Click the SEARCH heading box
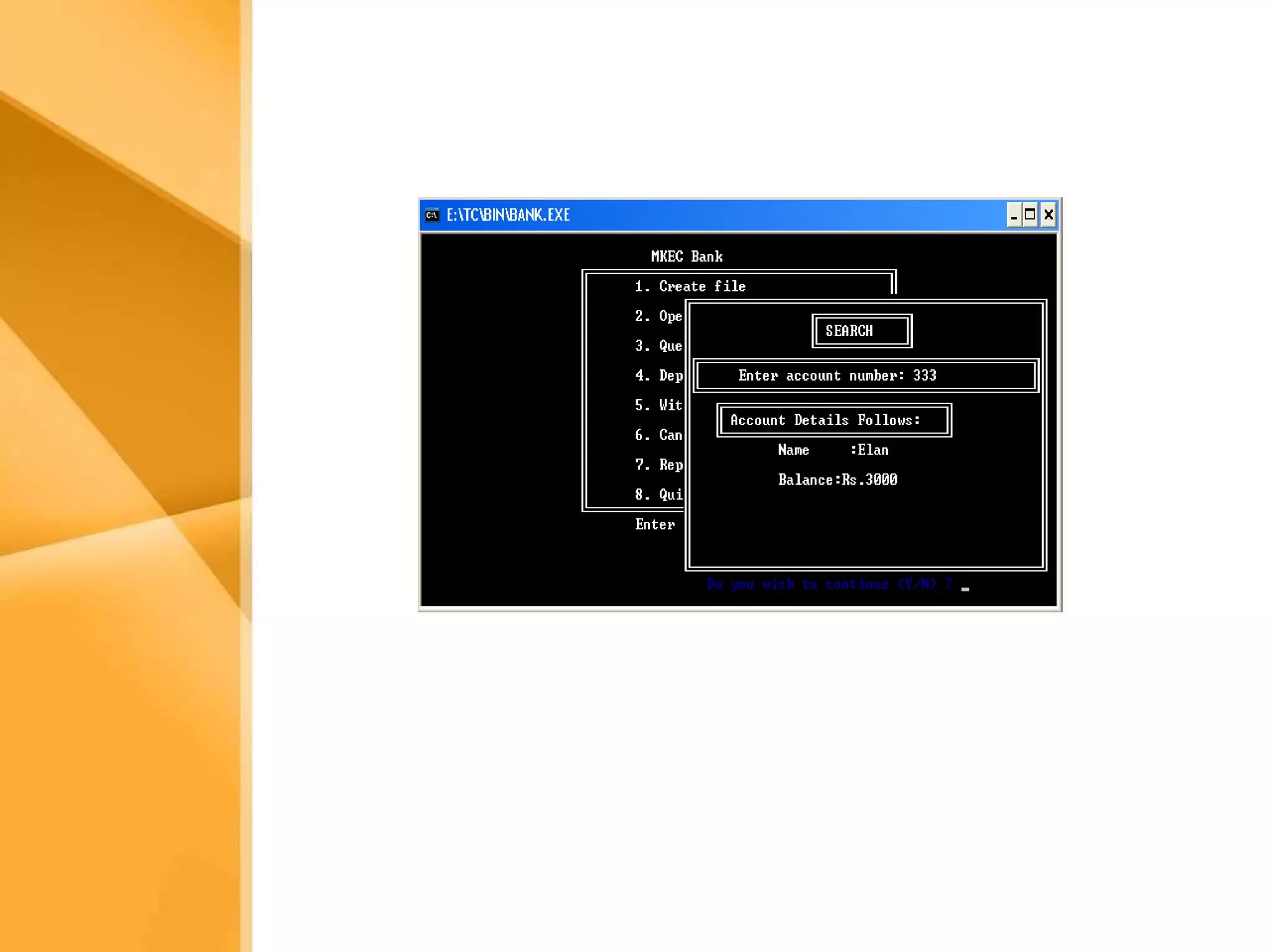1270x952 pixels. point(861,331)
